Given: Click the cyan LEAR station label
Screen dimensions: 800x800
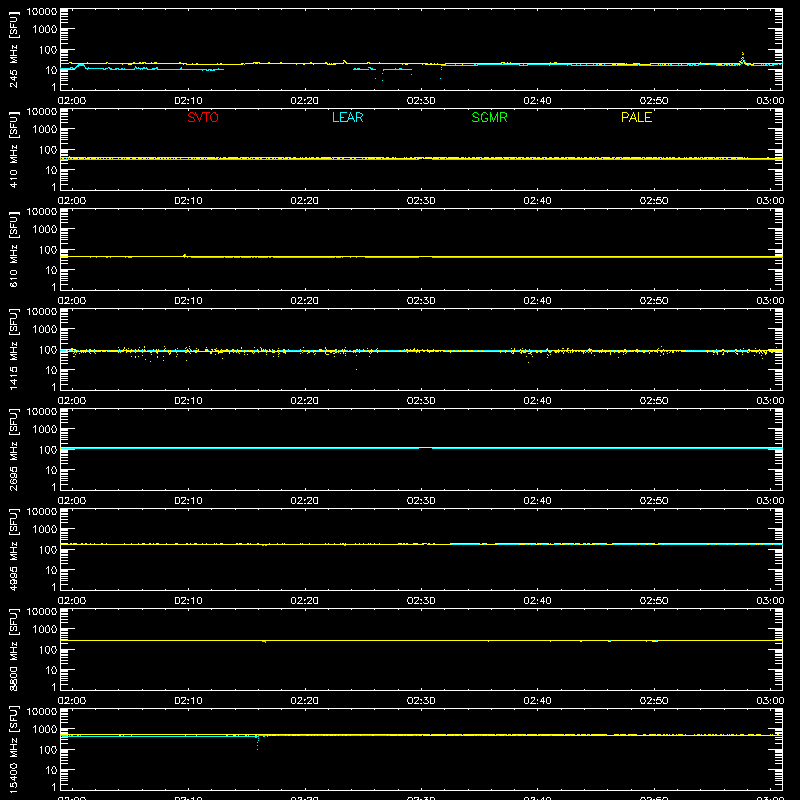Looking at the screenshot, I should click(x=347, y=117).
